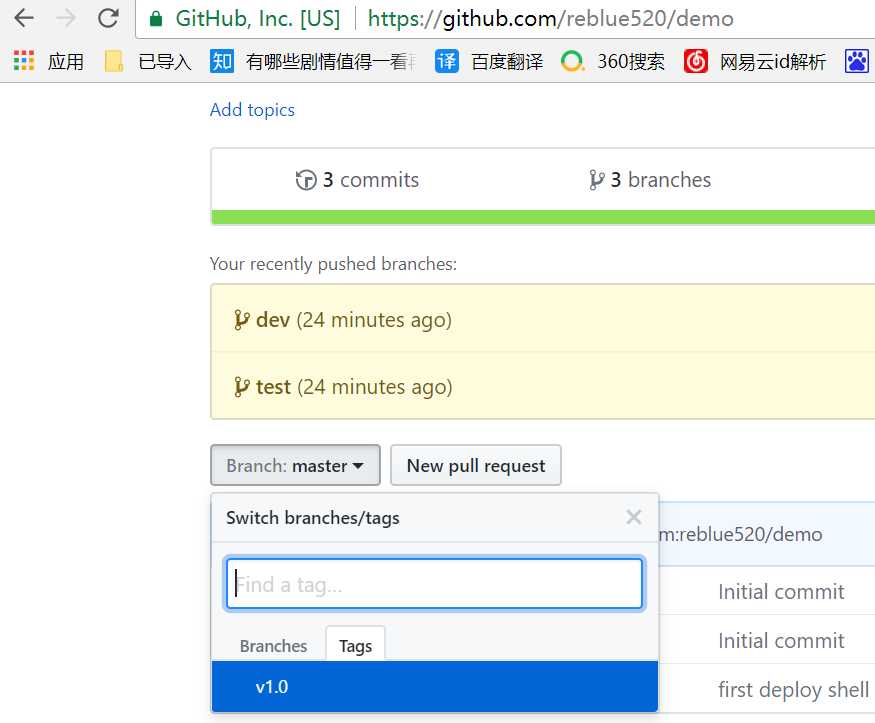Open the 已导入 bookmarks folder

[148, 62]
